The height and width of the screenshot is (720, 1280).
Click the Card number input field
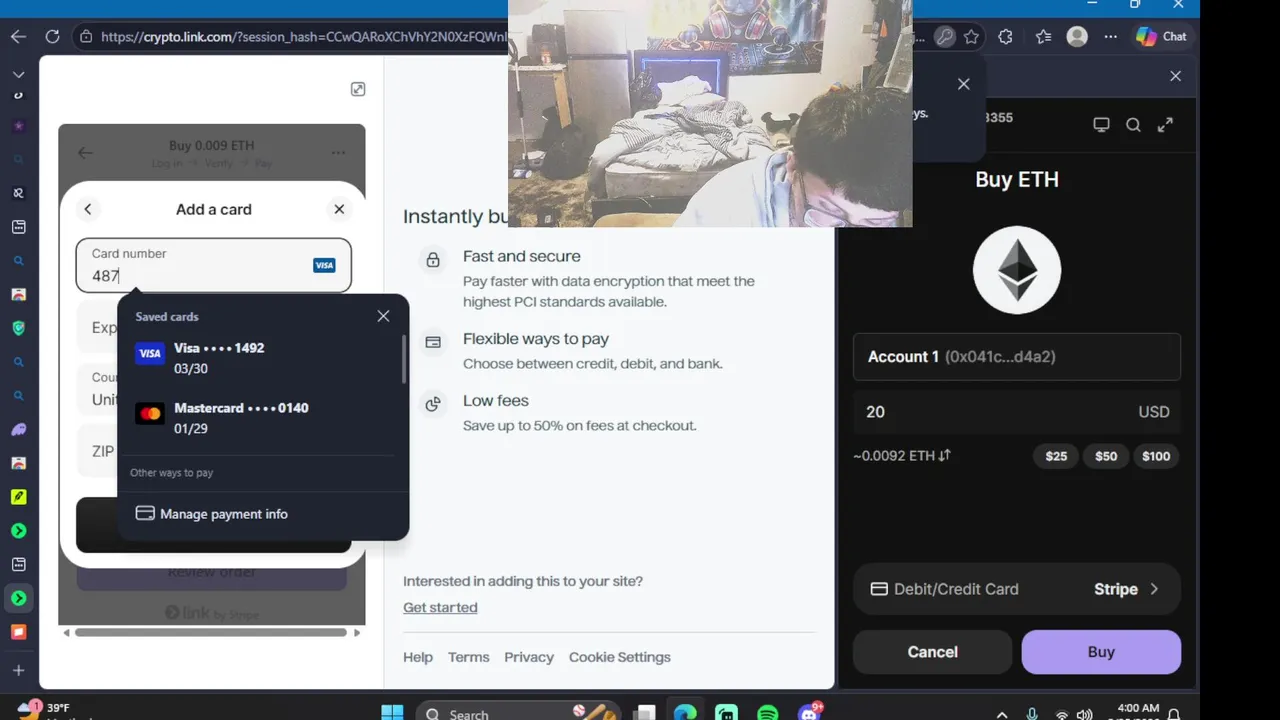pyautogui.click(x=214, y=265)
